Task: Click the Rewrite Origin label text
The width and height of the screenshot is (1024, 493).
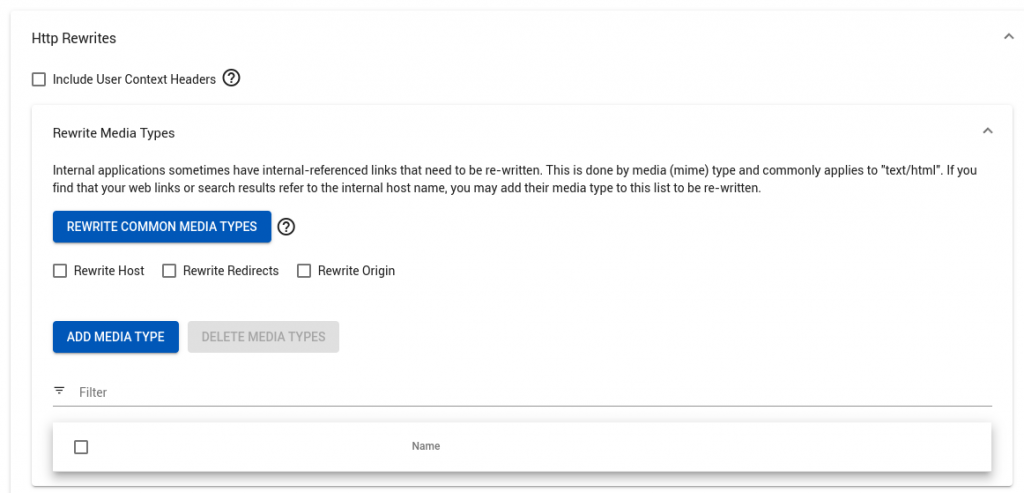Action: pyautogui.click(x=356, y=271)
